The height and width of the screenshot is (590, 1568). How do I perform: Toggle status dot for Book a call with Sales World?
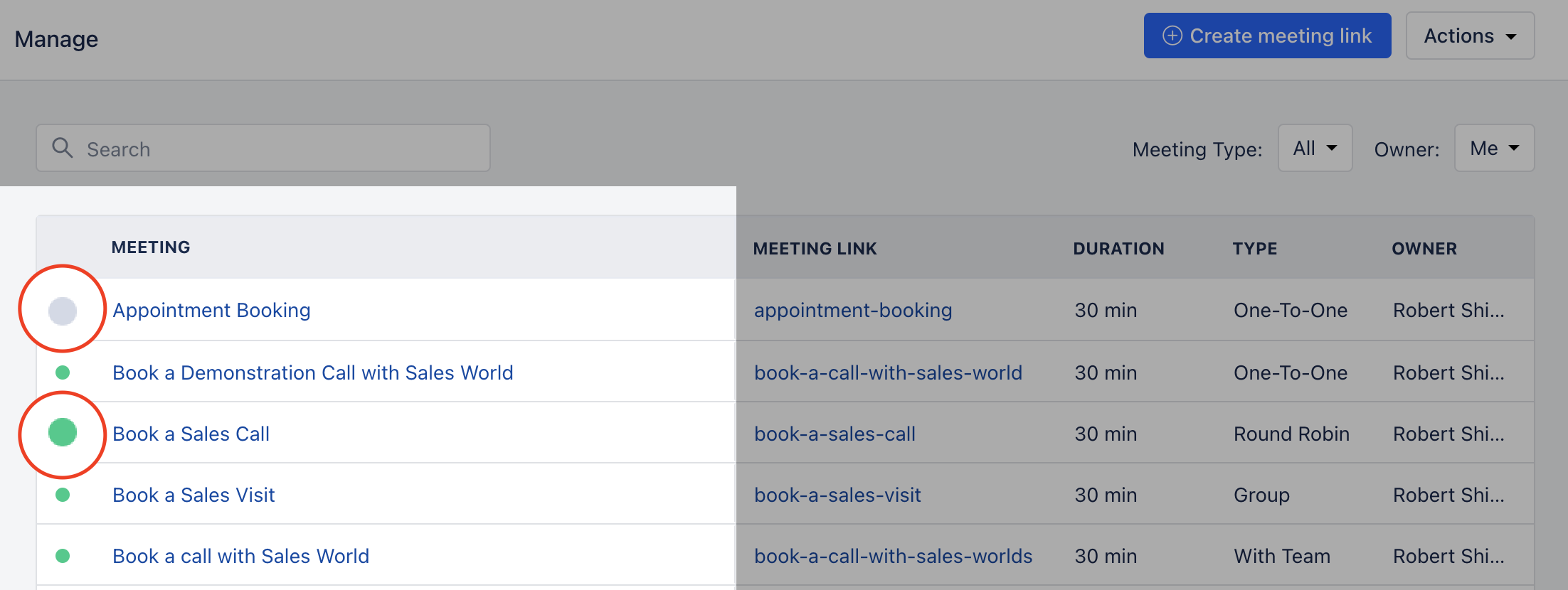click(x=63, y=556)
